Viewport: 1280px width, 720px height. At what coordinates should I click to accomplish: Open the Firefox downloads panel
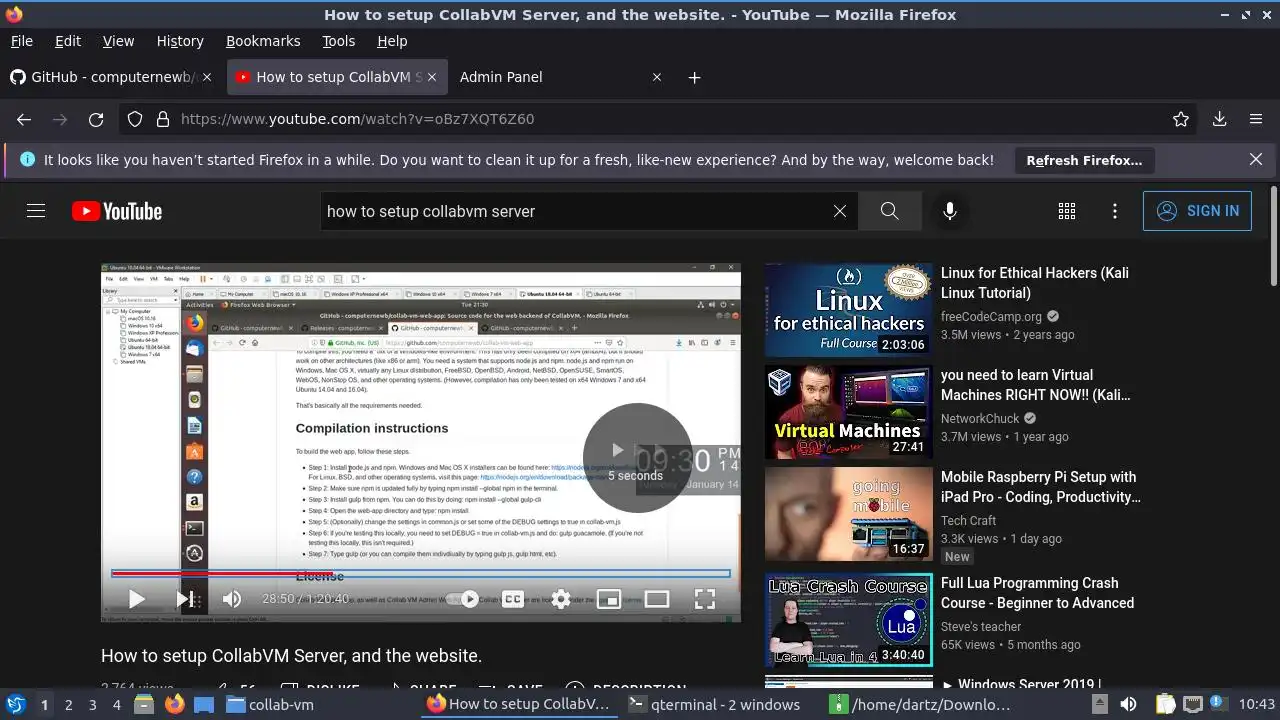point(1220,119)
